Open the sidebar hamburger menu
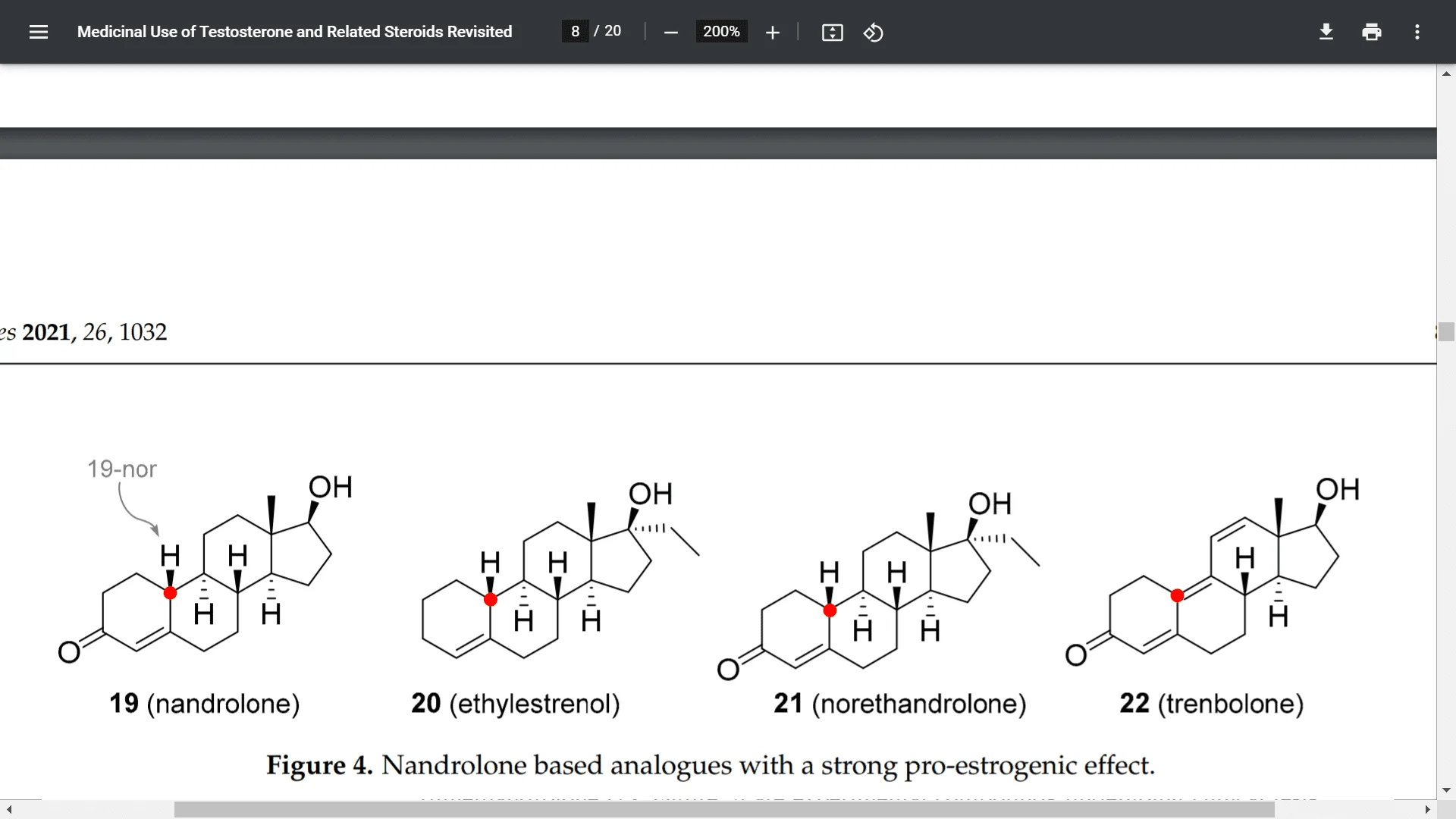1456x819 pixels. point(39,32)
